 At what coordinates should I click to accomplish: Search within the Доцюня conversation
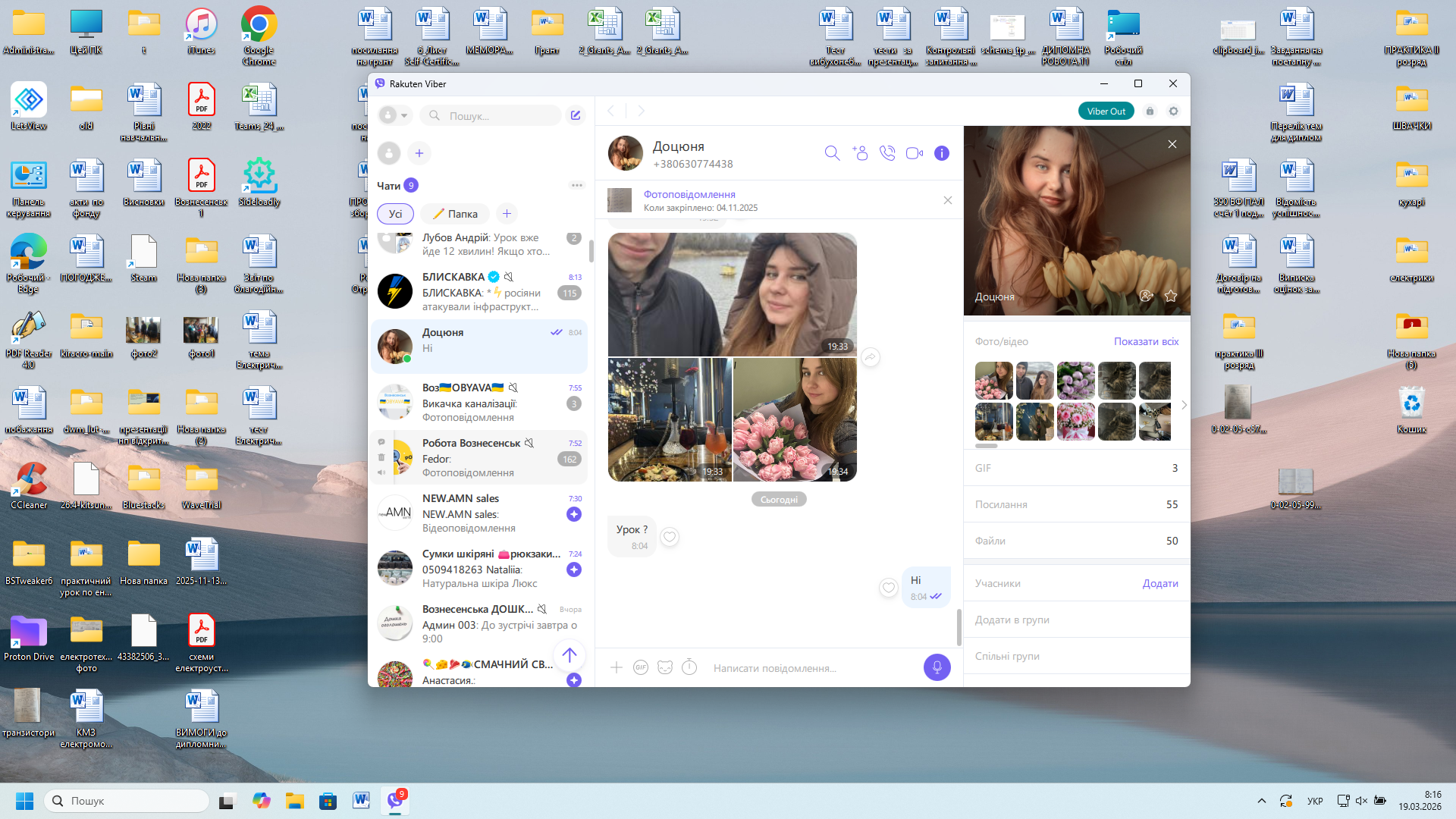(x=832, y=153)
